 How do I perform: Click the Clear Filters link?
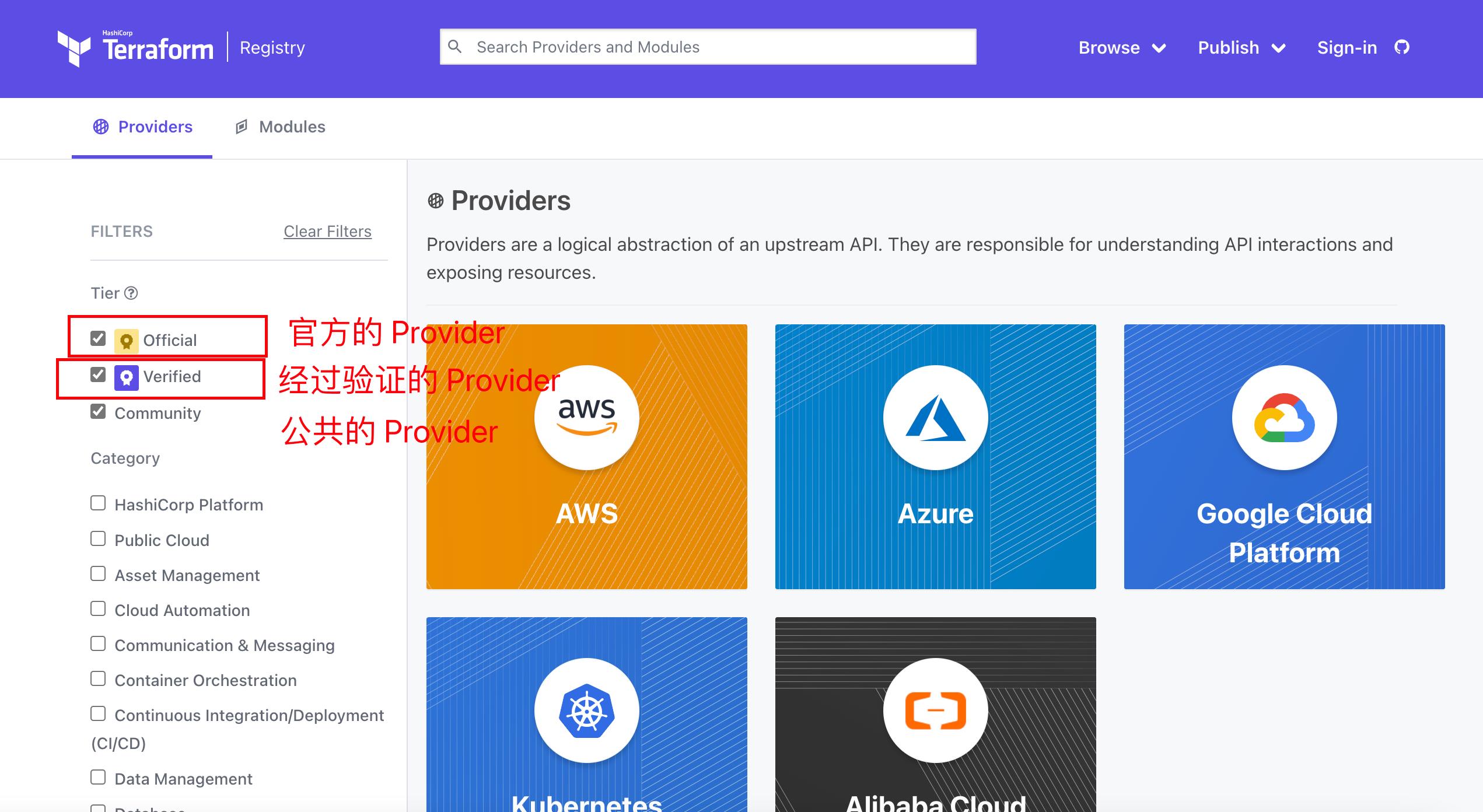click(x=326, y=231)
